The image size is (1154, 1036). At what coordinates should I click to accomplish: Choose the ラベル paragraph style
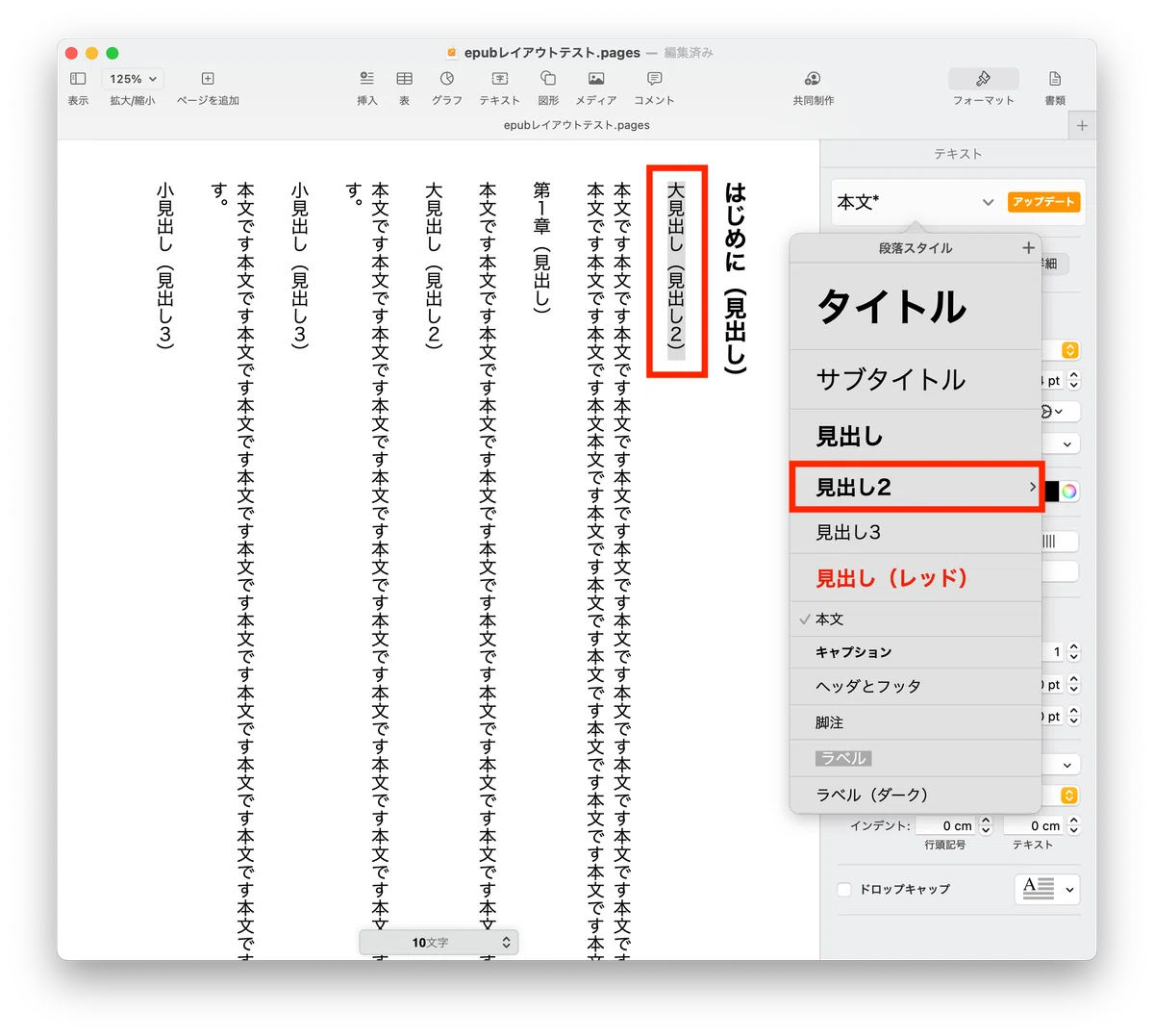pyautogui.click(x=916, y=758)
